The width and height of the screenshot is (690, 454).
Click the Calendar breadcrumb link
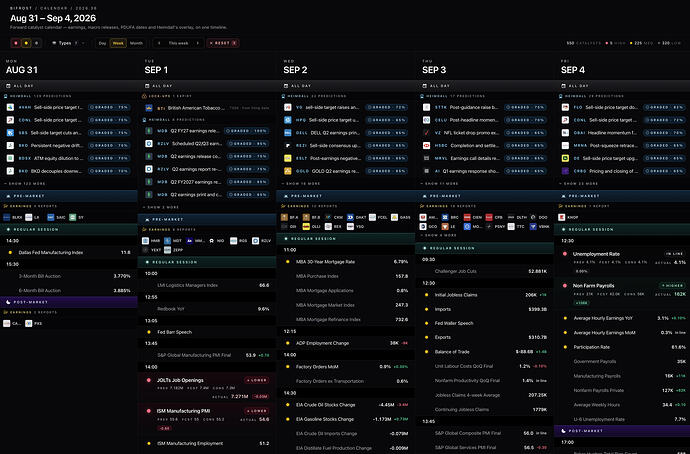pos(54,8)
